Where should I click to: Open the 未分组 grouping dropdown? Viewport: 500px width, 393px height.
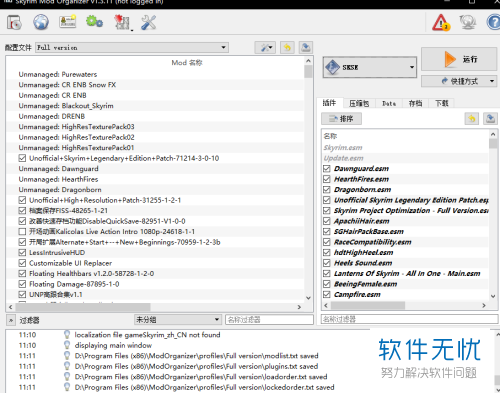[178, 320]
